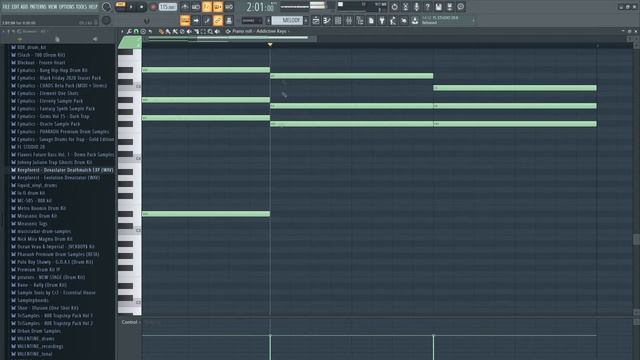
Task: Open the TOOLS menu
Action: 81,7
